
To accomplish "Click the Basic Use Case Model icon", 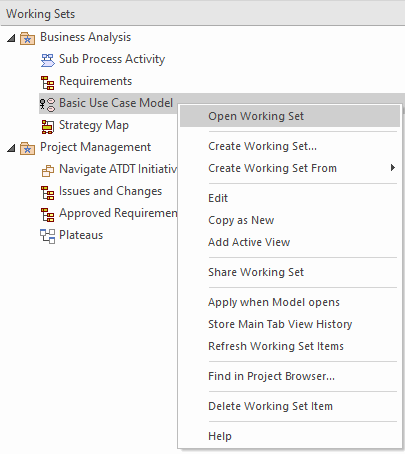I will (x=47, y=104).
